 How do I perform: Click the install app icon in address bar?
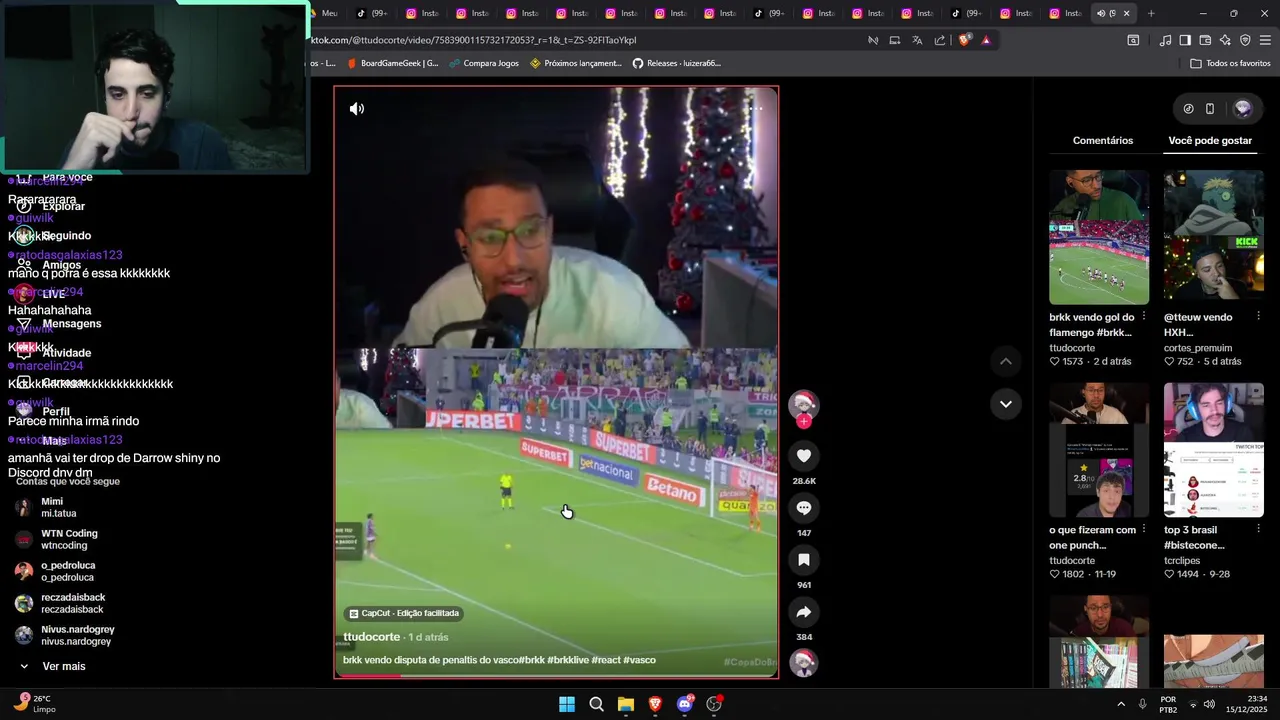click(x=895, y=40)
